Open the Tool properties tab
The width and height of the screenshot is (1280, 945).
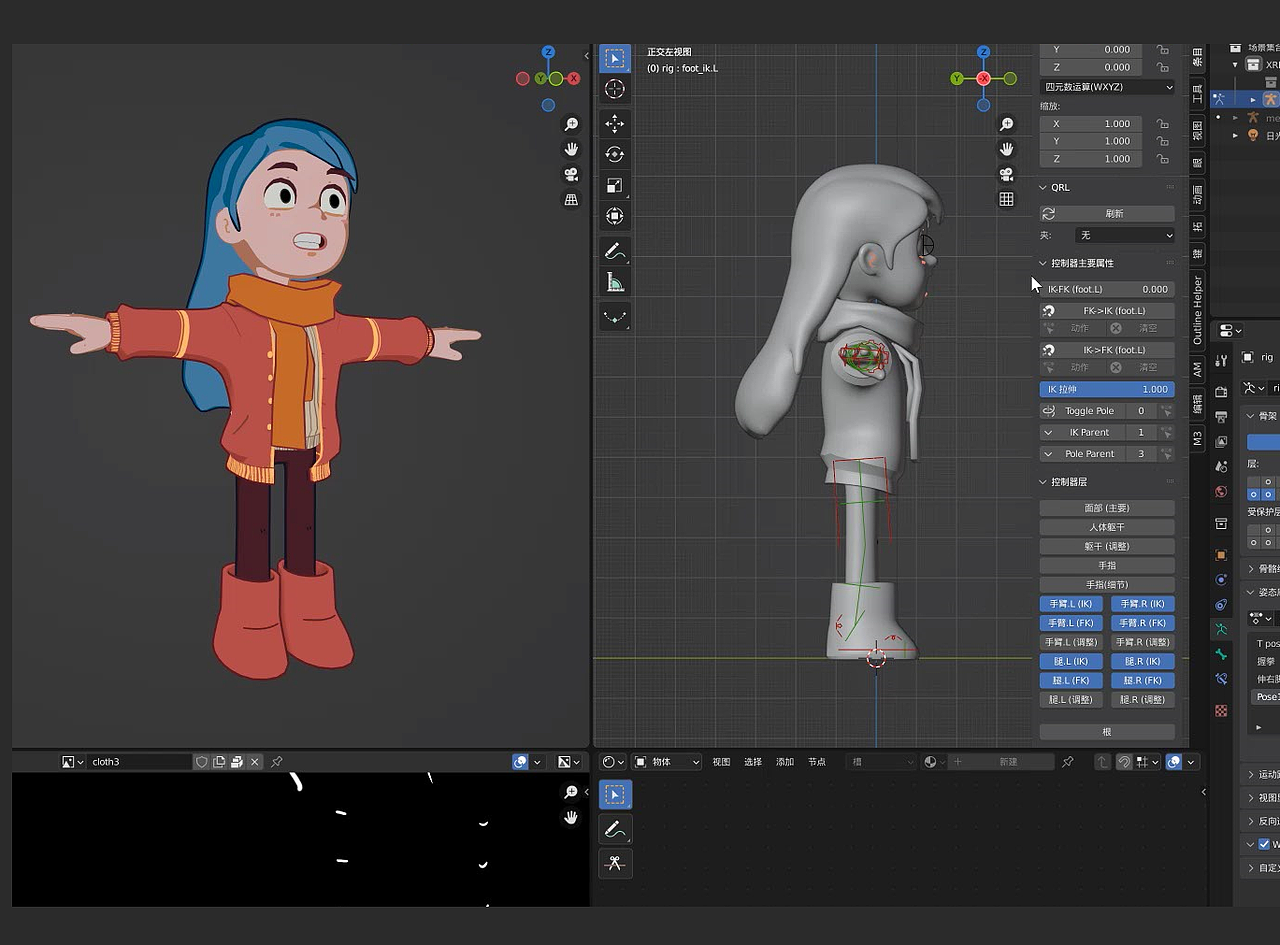pos(1221,361)
